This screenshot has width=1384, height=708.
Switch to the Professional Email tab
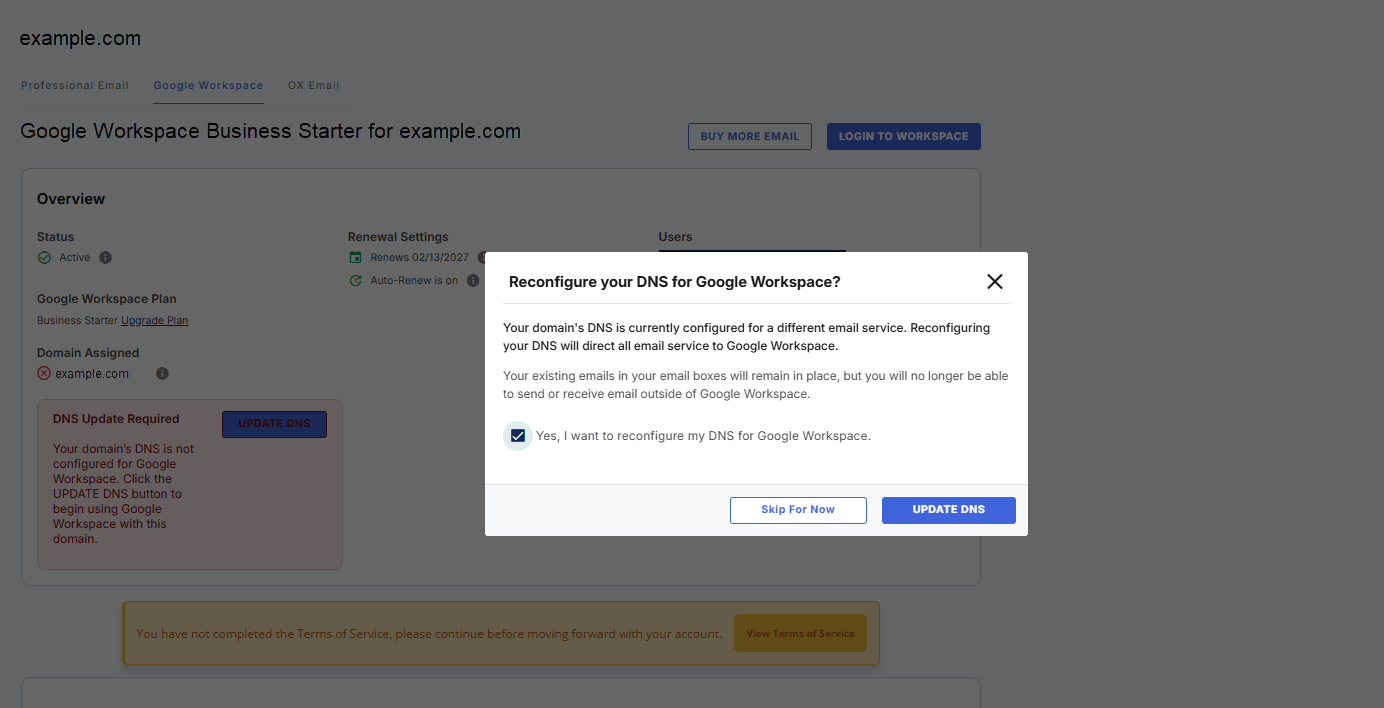click(75, 86)
